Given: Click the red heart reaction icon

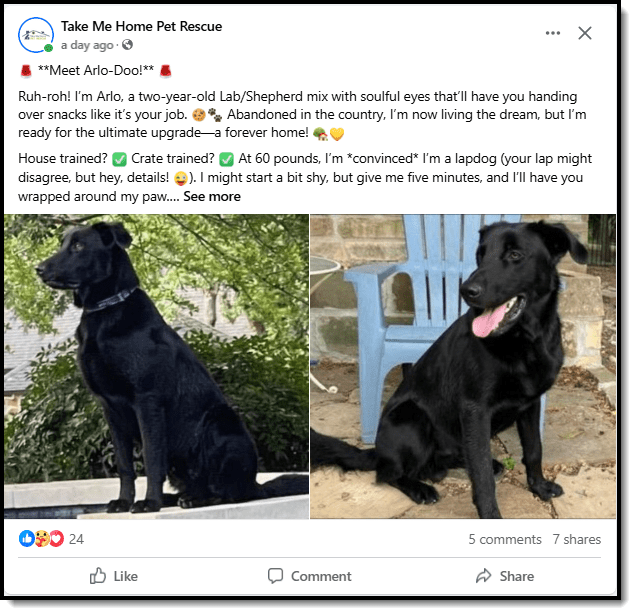Looking at the screenshot, I should (x=56, y=539).
